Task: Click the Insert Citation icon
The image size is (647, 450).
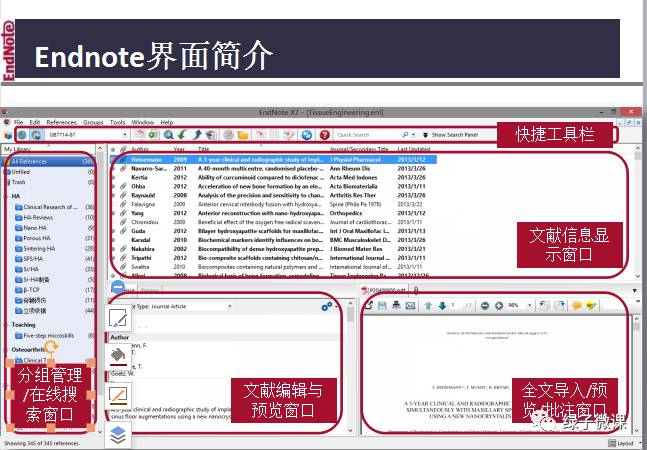Action: coord(260,134)
